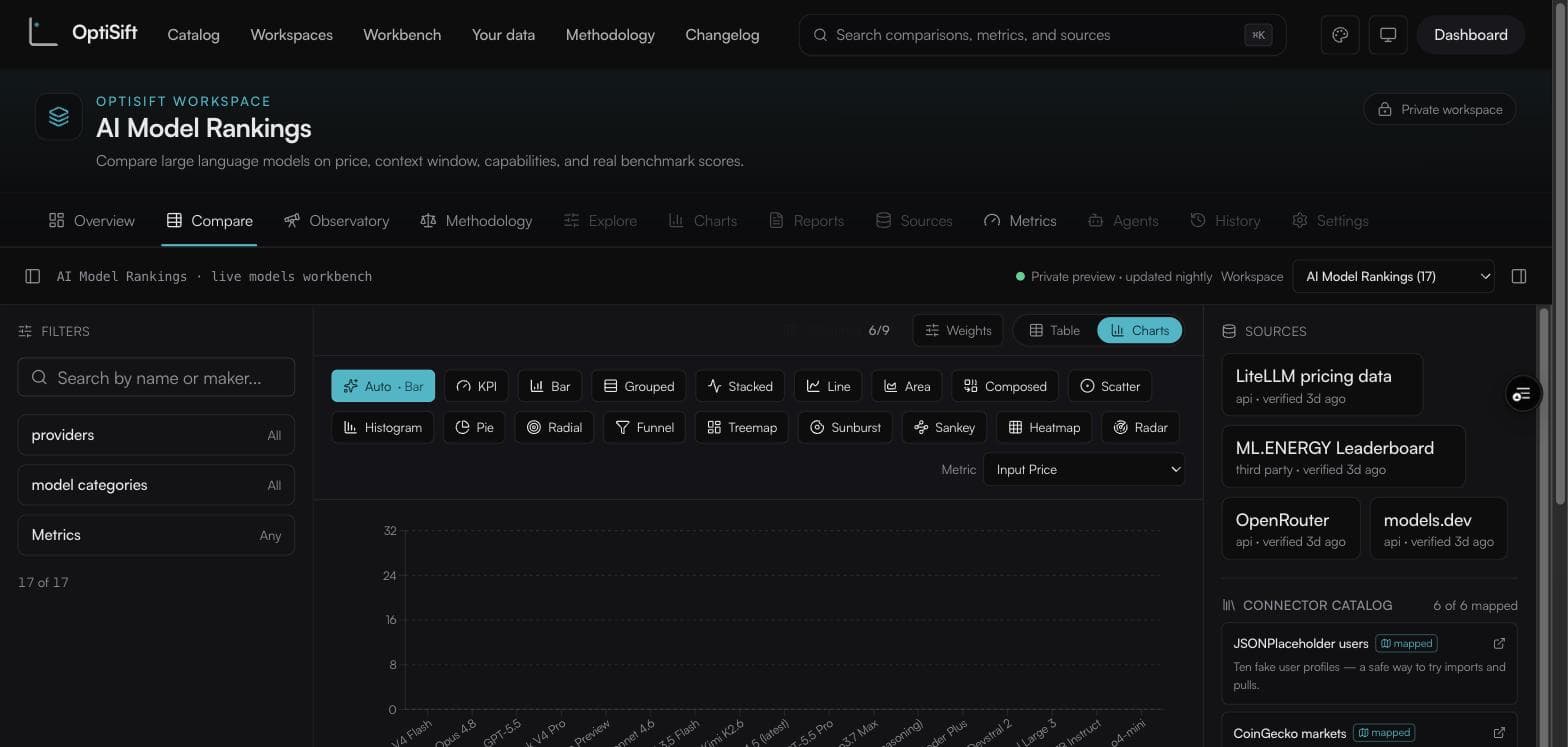Open the History tab

click(1225, 220)
